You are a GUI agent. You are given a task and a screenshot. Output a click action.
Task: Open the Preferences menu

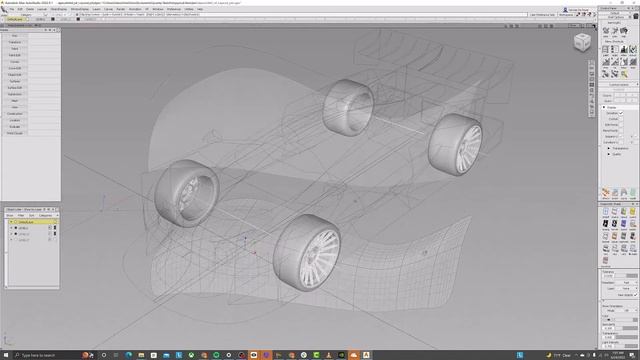[x=174, y=9]
